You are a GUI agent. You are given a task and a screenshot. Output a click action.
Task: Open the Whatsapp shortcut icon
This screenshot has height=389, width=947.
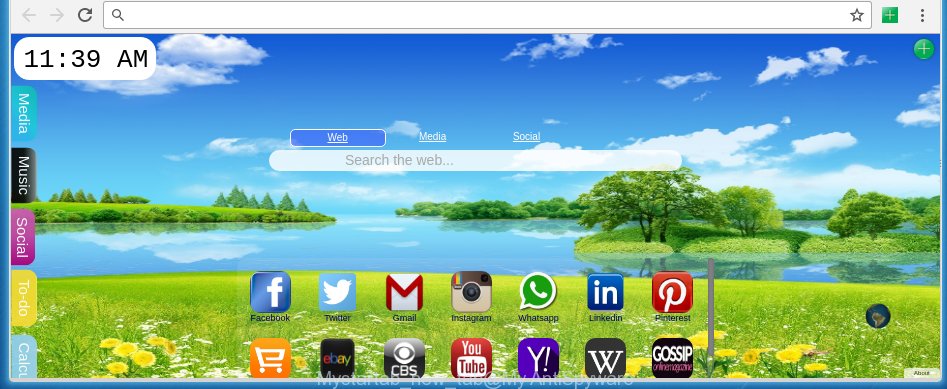538,292
